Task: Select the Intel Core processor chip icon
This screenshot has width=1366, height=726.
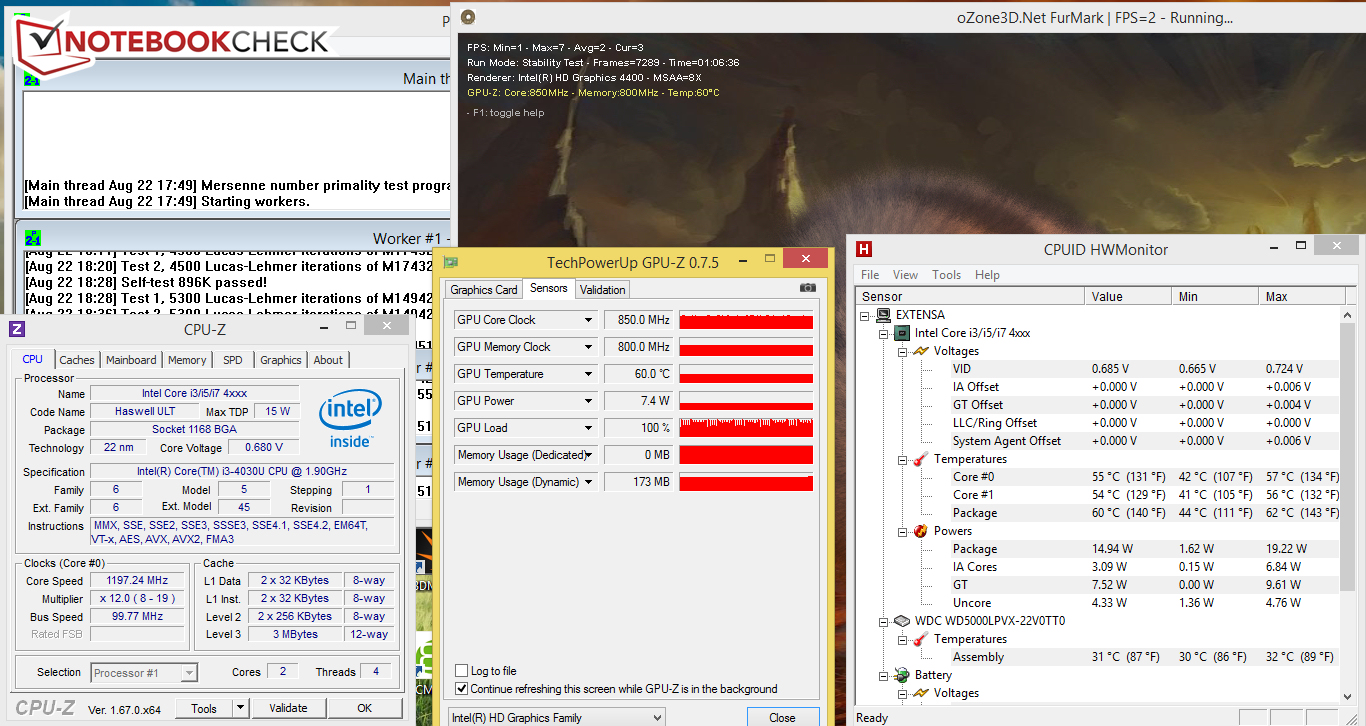Action: [902, 333]
